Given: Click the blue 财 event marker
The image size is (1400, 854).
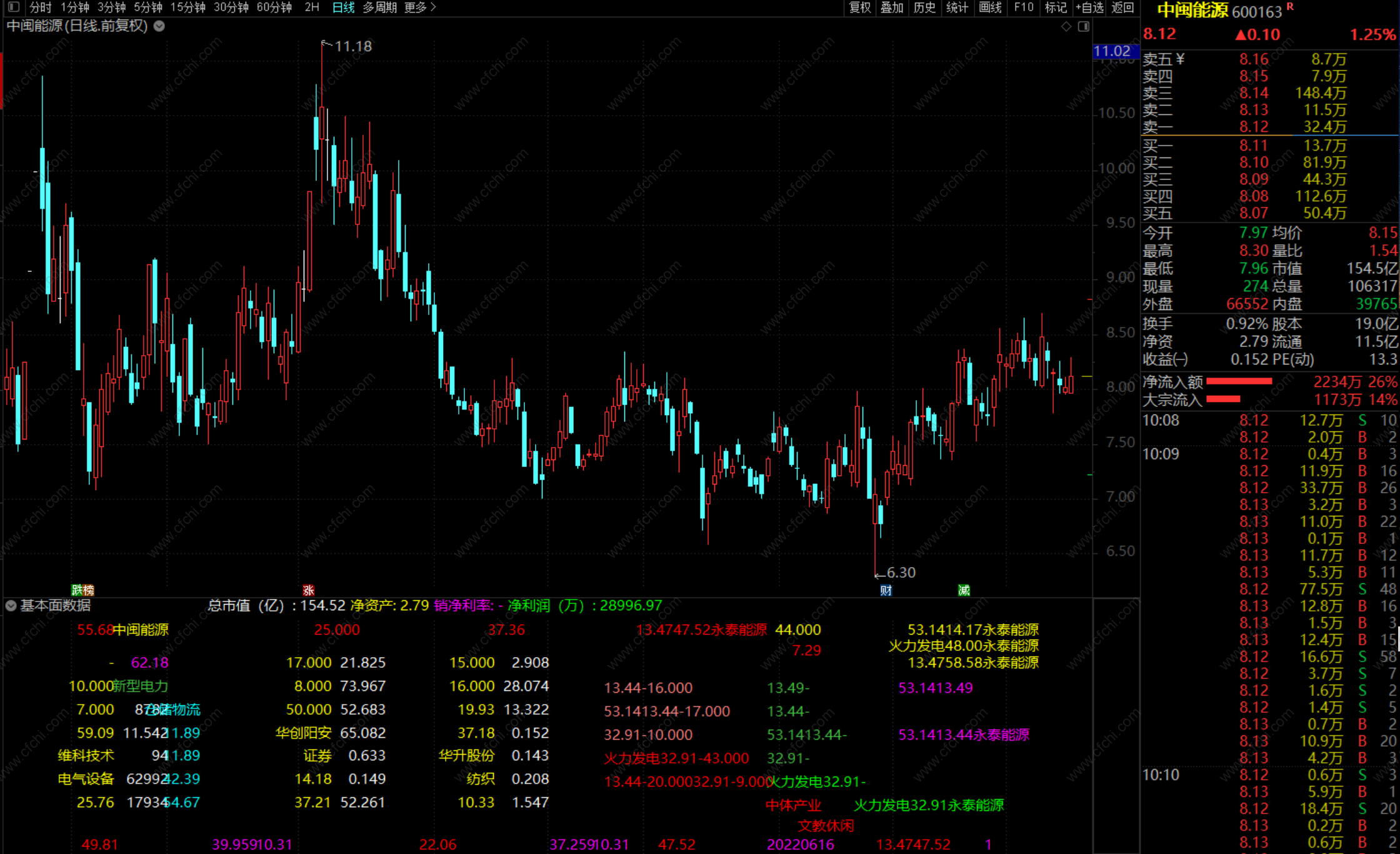Looking at the screenshot, I should pos(886,590).
